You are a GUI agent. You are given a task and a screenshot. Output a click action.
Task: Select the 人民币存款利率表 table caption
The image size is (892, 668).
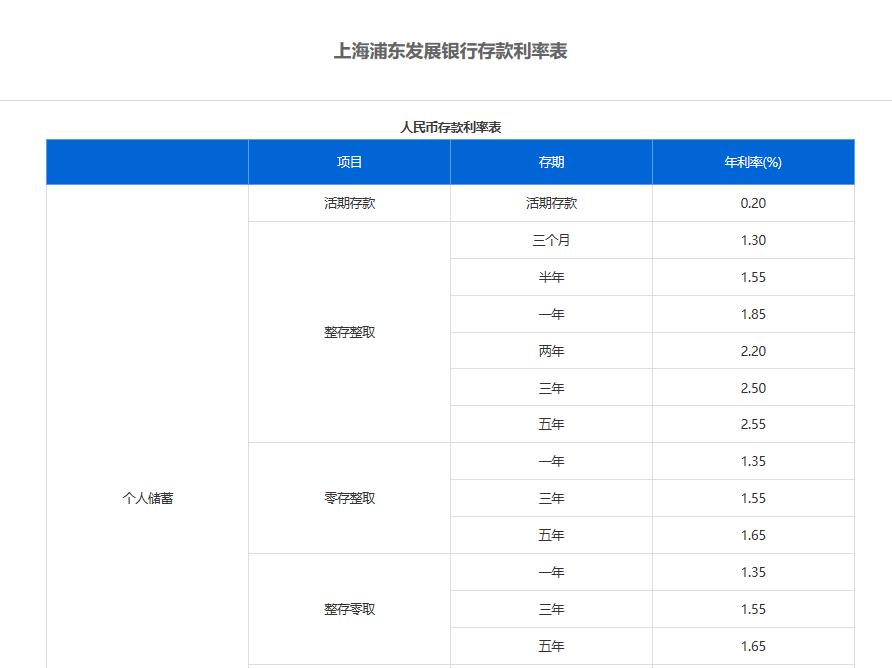[450, 127]
